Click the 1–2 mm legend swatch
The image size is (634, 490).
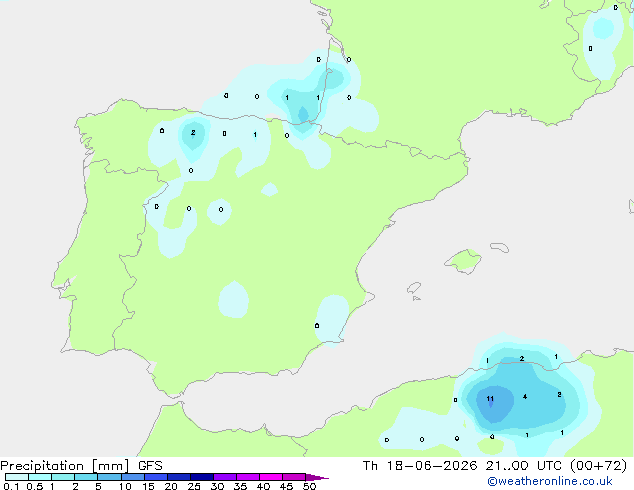pyautogui.click(x=63, y=477)
